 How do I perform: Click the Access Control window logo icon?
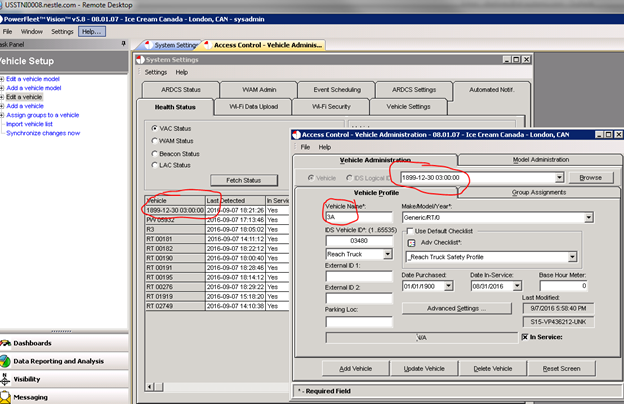(298, 134)
